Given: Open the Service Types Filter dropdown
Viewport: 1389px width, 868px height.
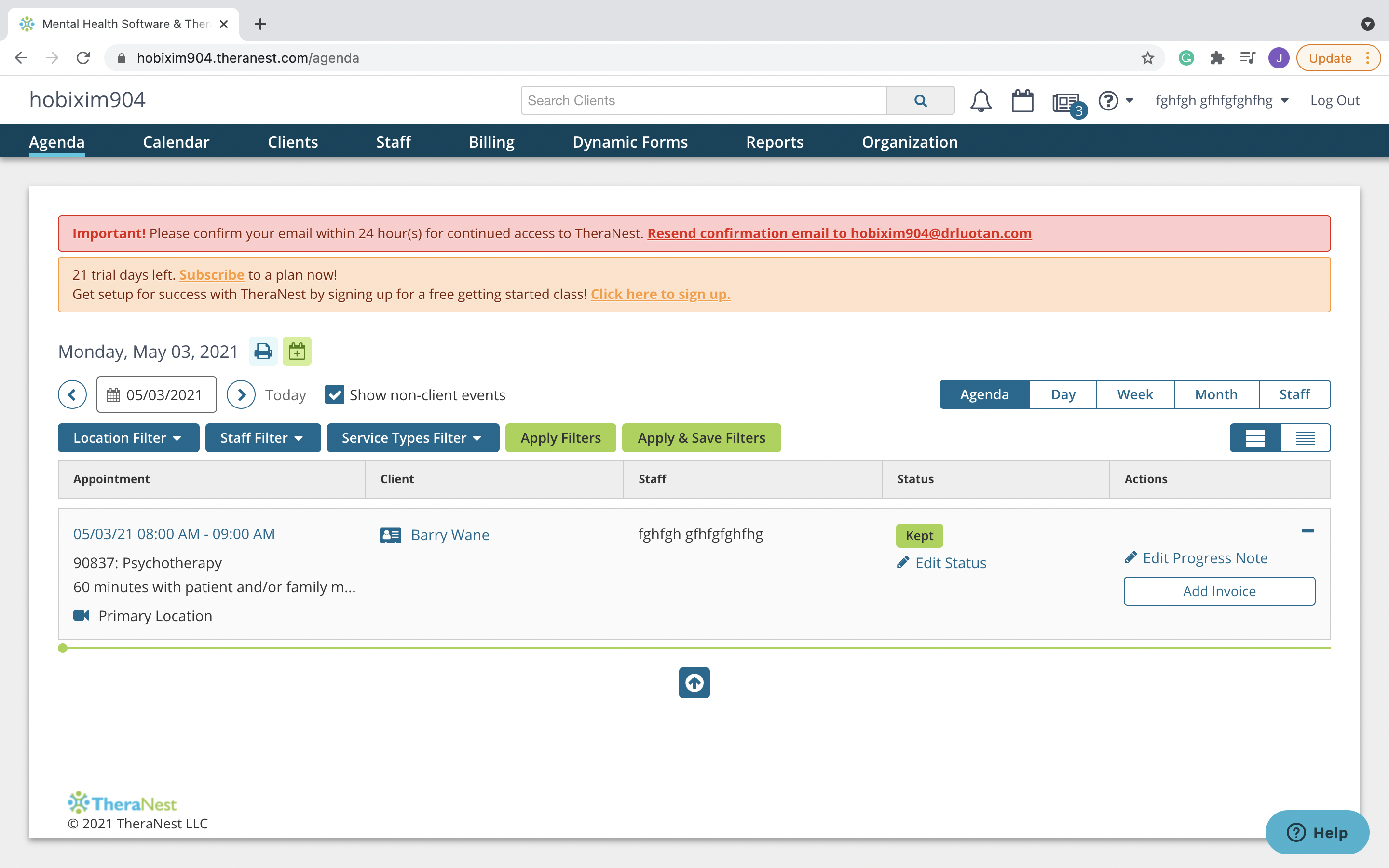Looking at the screenshot, I should tap(412, 438).
